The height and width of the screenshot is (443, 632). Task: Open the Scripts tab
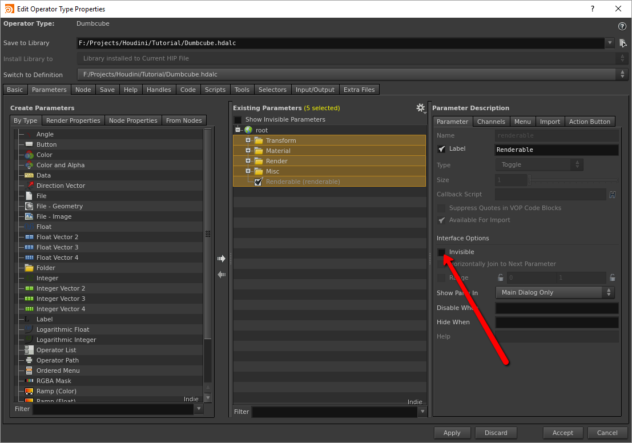coord(215,90)
